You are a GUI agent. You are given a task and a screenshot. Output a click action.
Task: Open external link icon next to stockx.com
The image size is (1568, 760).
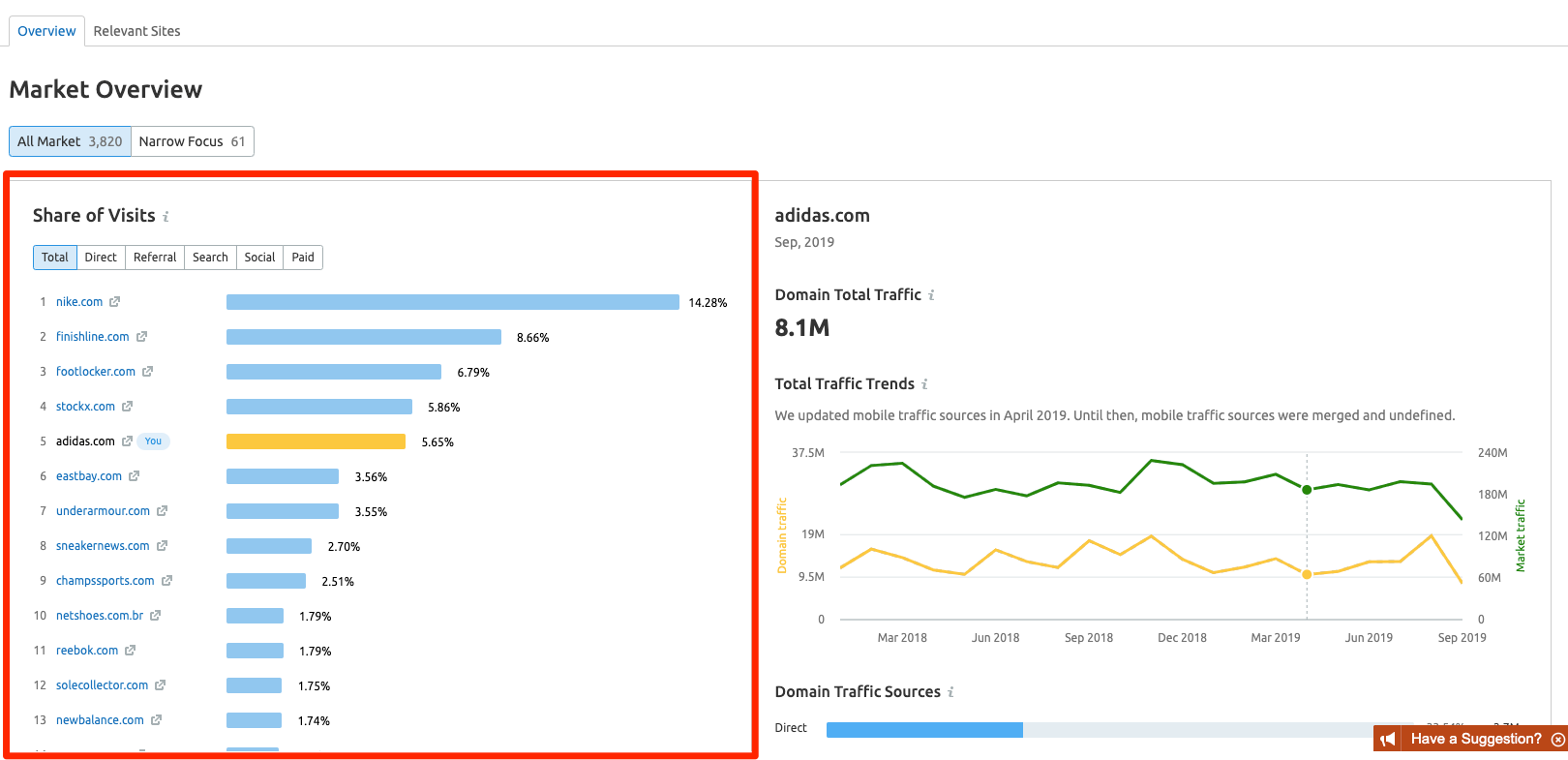click(127, 407)
